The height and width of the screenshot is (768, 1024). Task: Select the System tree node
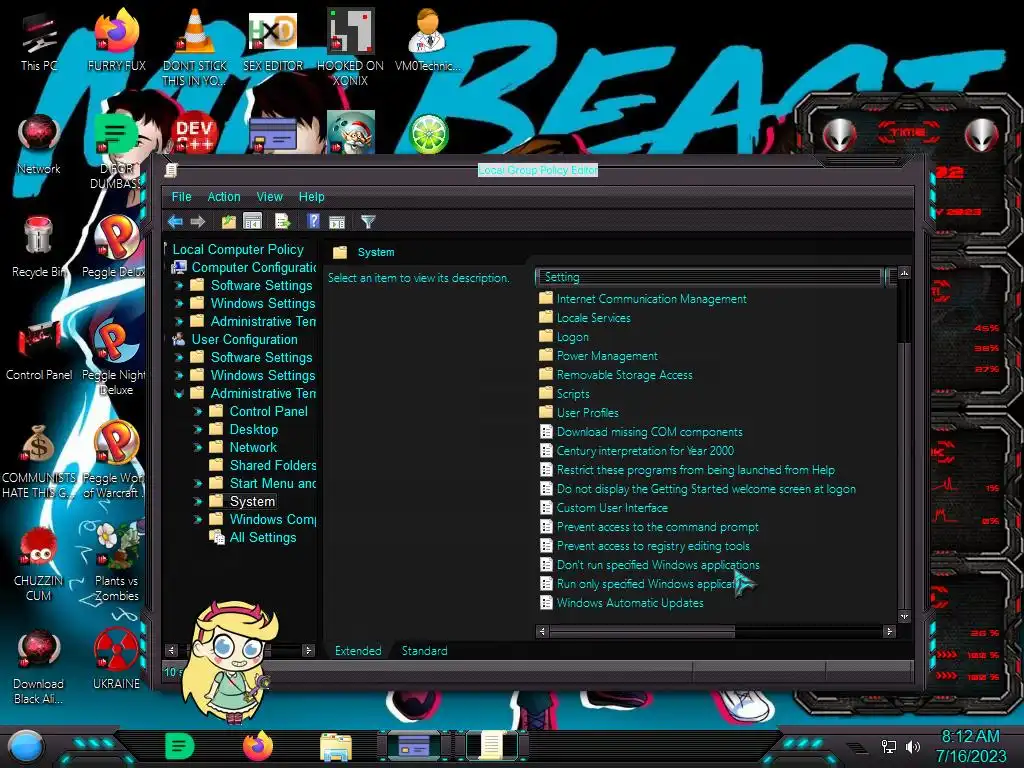coord(252,502)
